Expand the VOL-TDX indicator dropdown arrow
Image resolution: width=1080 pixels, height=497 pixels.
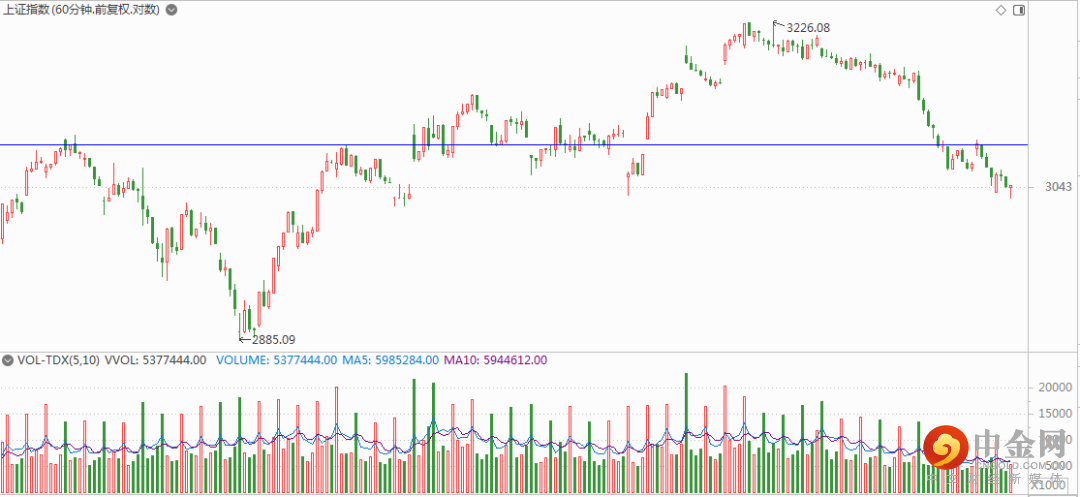pyautogui.click(x=8, y=360)
